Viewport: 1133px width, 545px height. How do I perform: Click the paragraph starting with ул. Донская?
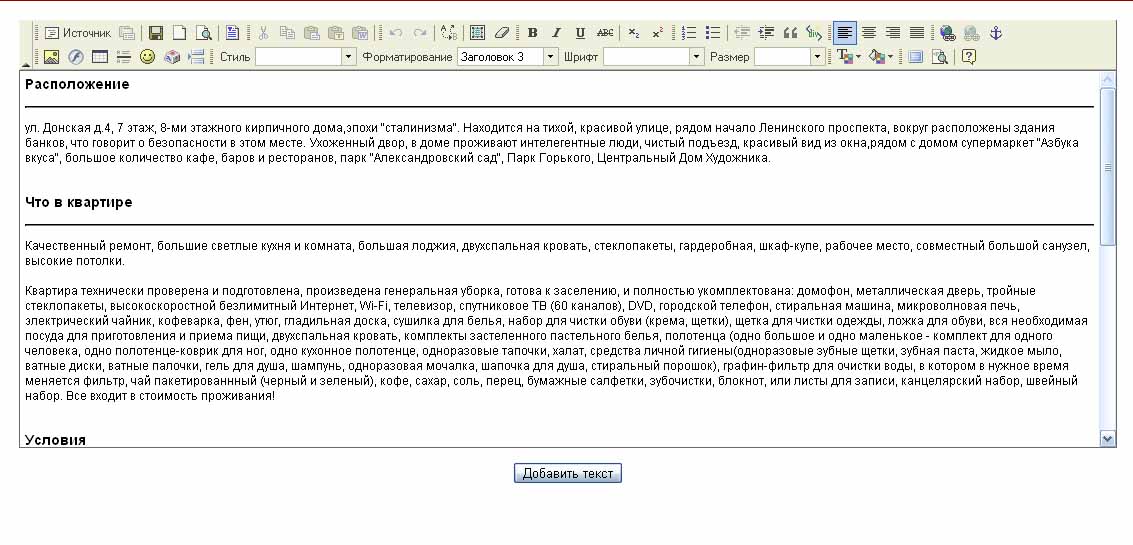[552, 143]
